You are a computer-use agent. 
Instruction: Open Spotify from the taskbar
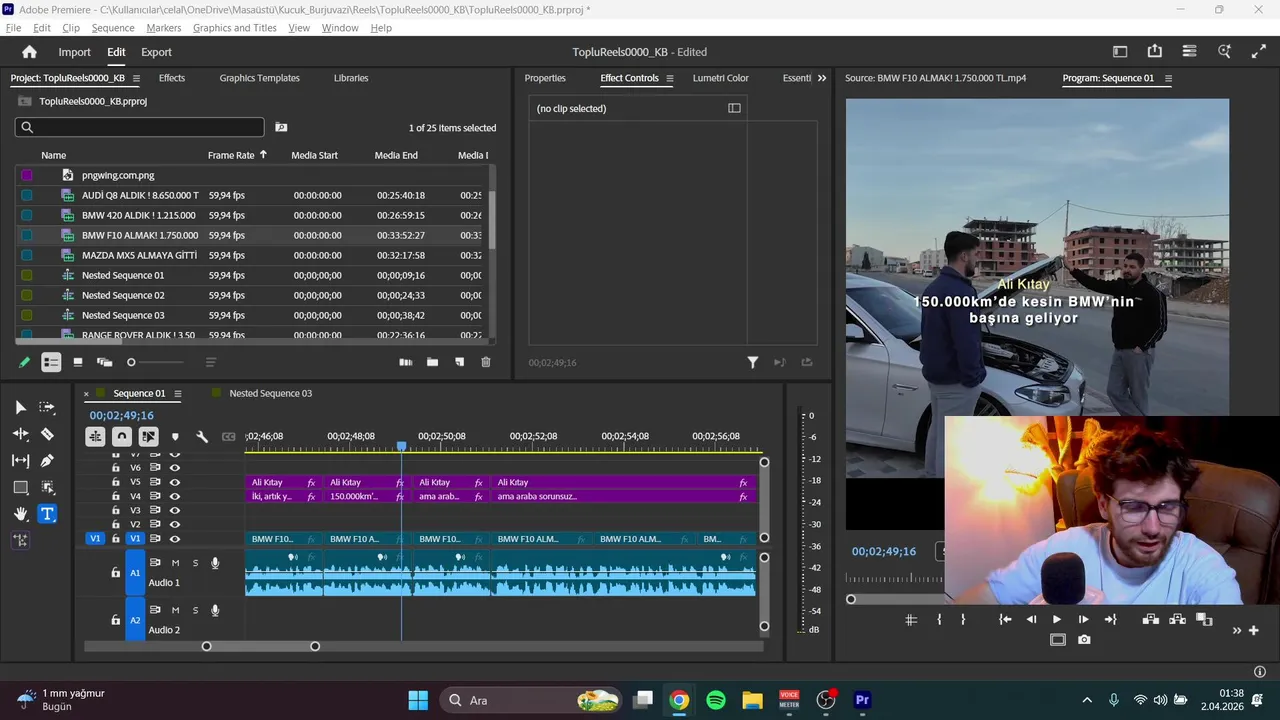[716, 700]
